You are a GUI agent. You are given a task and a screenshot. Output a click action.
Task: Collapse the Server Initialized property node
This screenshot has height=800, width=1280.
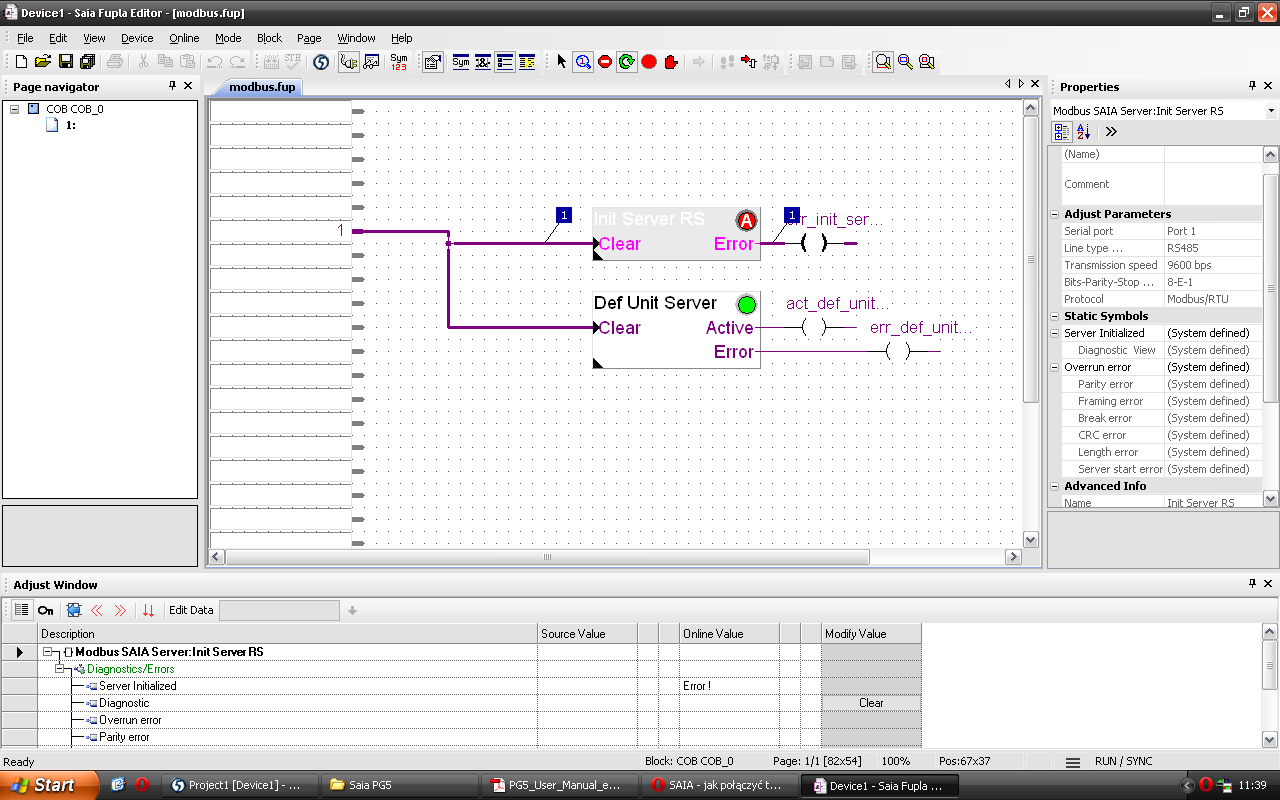(x=1055, y=333)
